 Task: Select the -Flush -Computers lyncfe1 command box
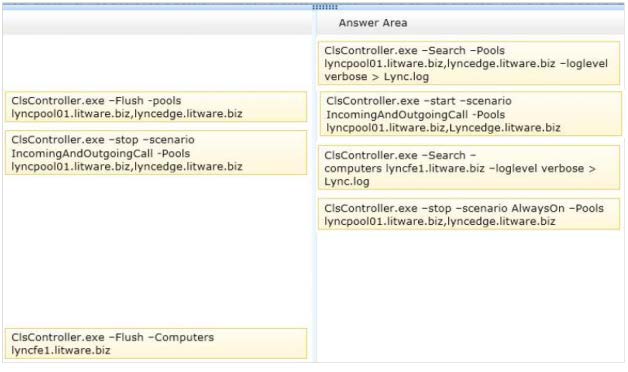click(x=156, y=344)
